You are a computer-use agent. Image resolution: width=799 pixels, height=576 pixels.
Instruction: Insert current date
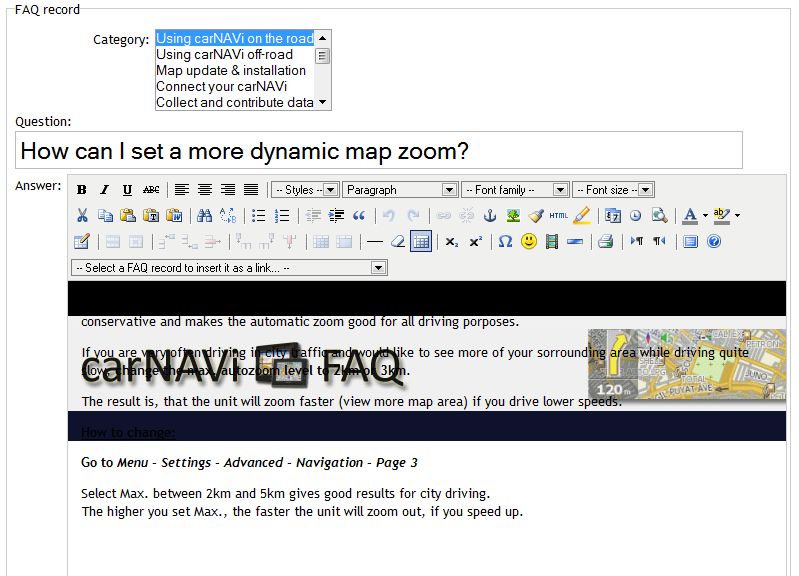(612, 216)
